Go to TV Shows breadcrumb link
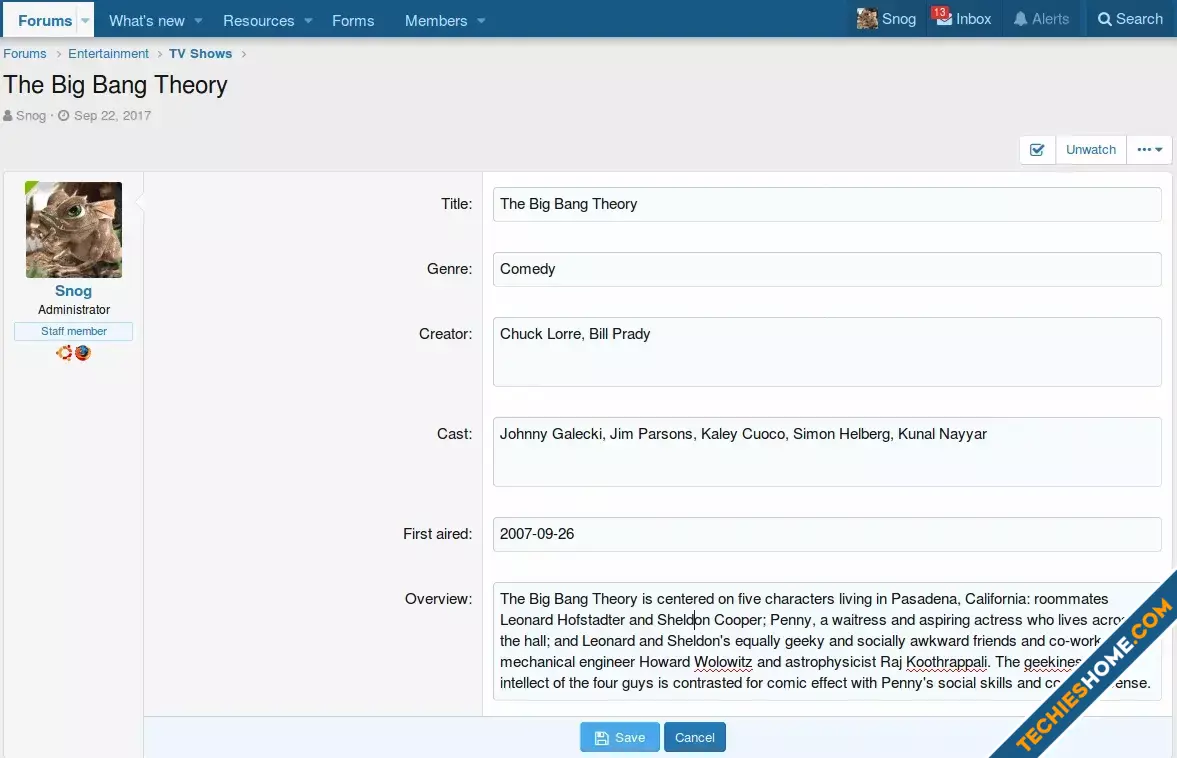Image resolution: width=1177 pixels, height=758 pixels. [200, 53]
